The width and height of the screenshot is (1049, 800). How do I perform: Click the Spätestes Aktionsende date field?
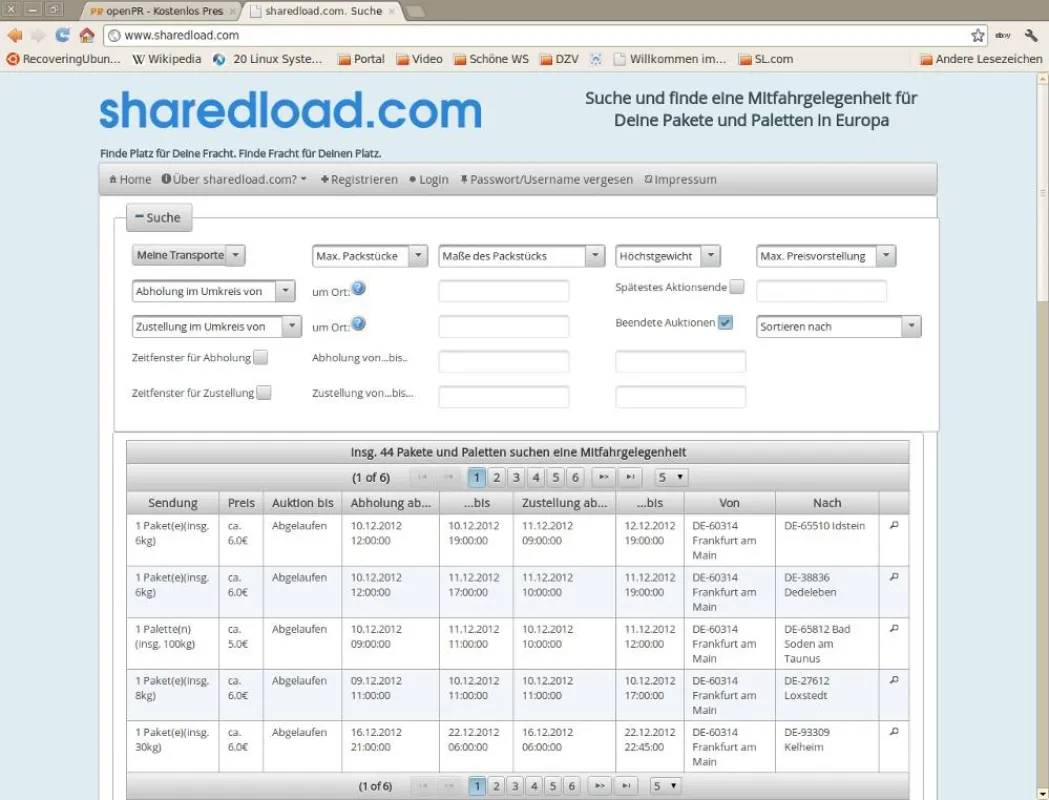pos(821,291)
